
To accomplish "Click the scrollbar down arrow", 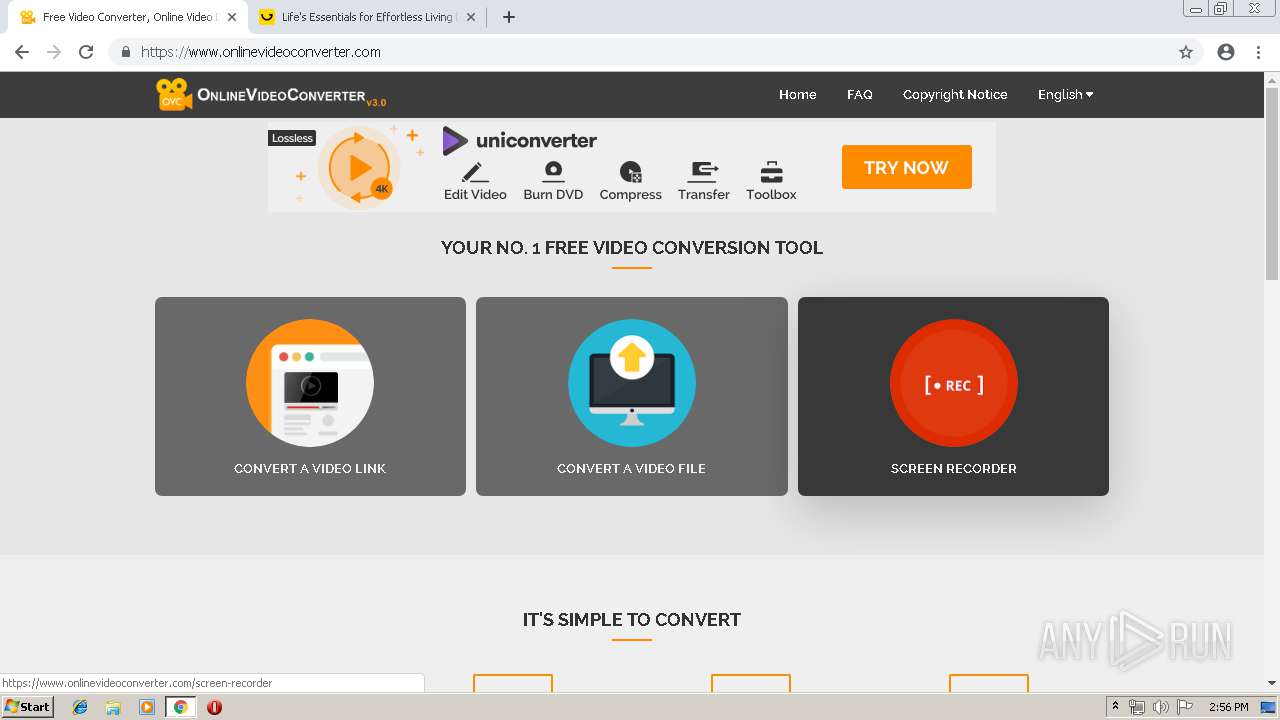I will [x=1272, y=683].
